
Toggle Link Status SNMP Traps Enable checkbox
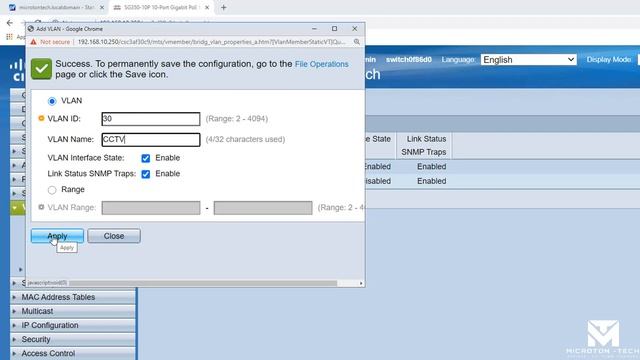click(146, 174)
